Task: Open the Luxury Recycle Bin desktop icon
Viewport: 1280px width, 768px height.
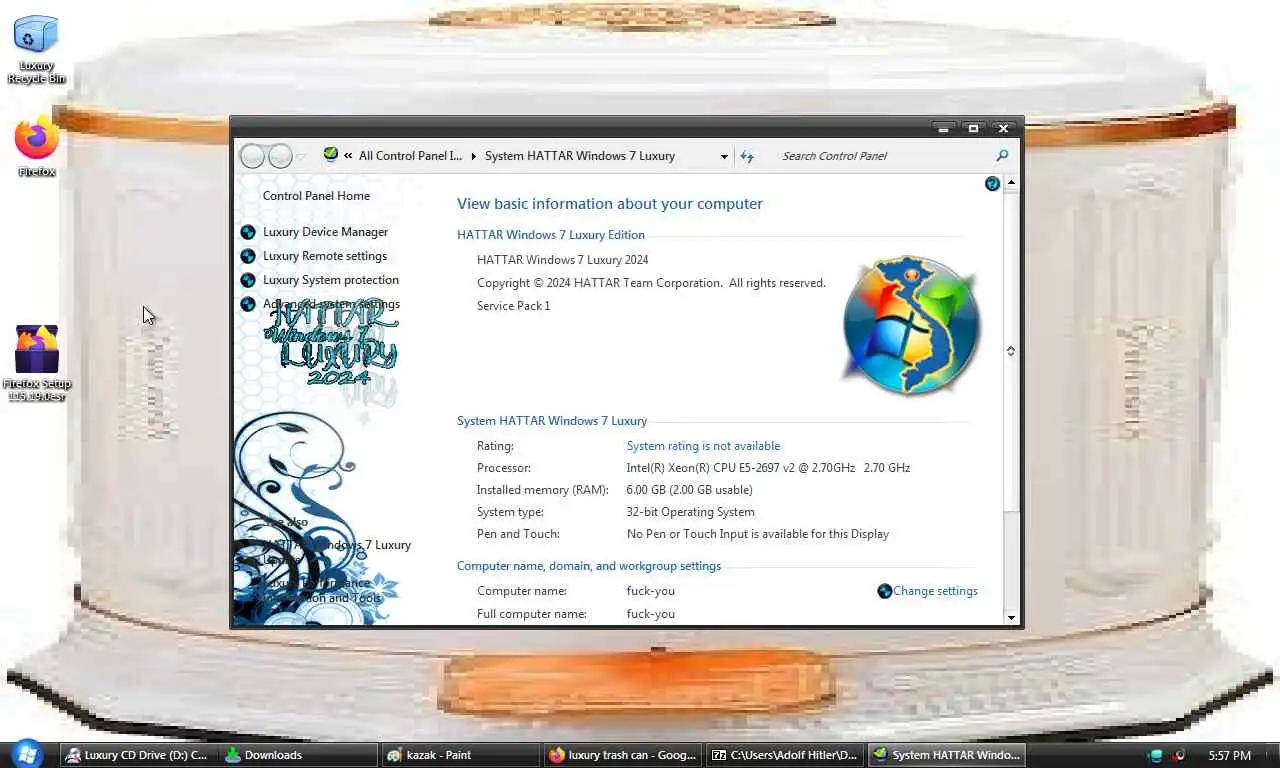Action: [x=36, y=48]
